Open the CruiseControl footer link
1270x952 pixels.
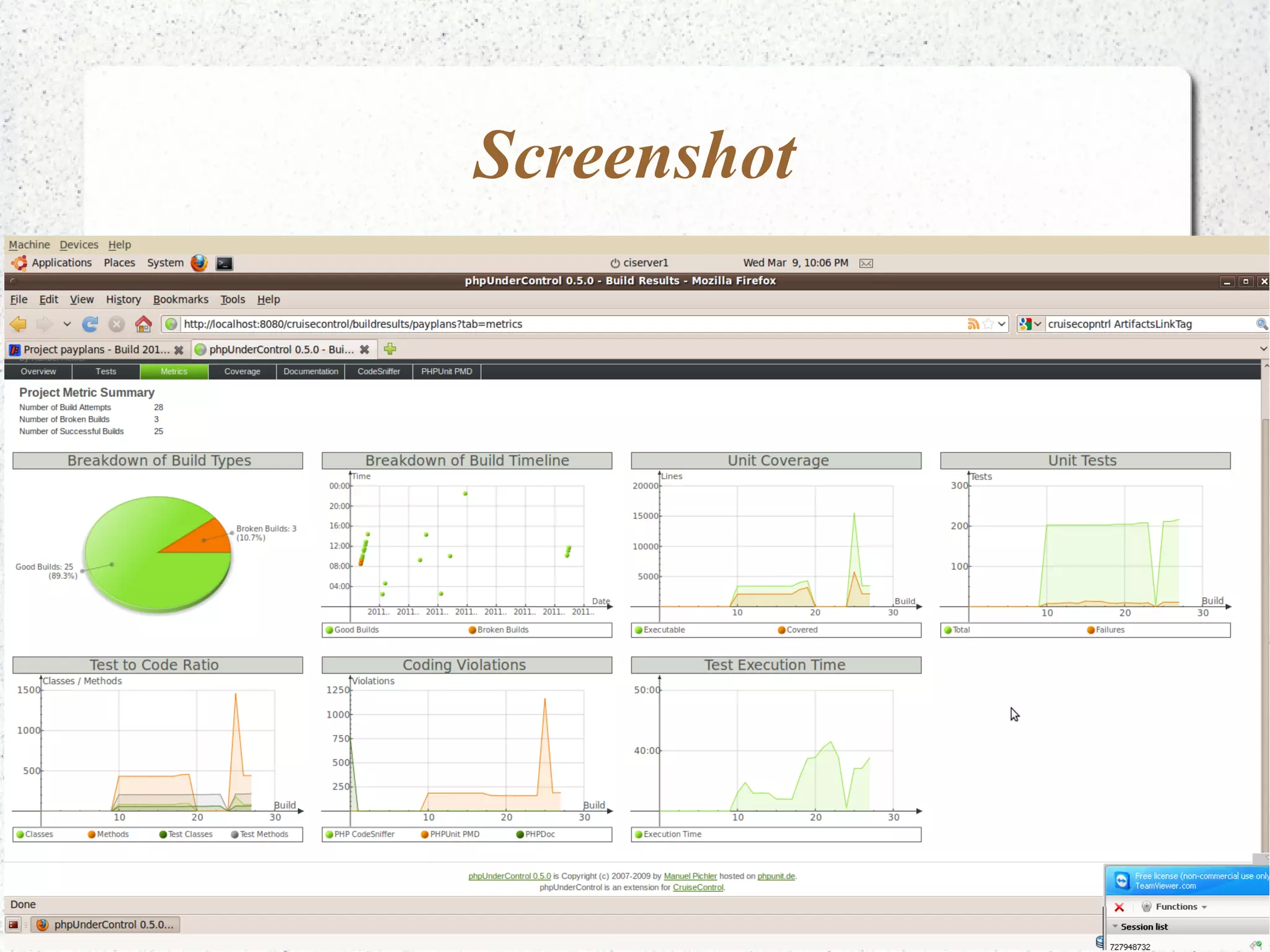pyautogui.click(x=698, y=887)
